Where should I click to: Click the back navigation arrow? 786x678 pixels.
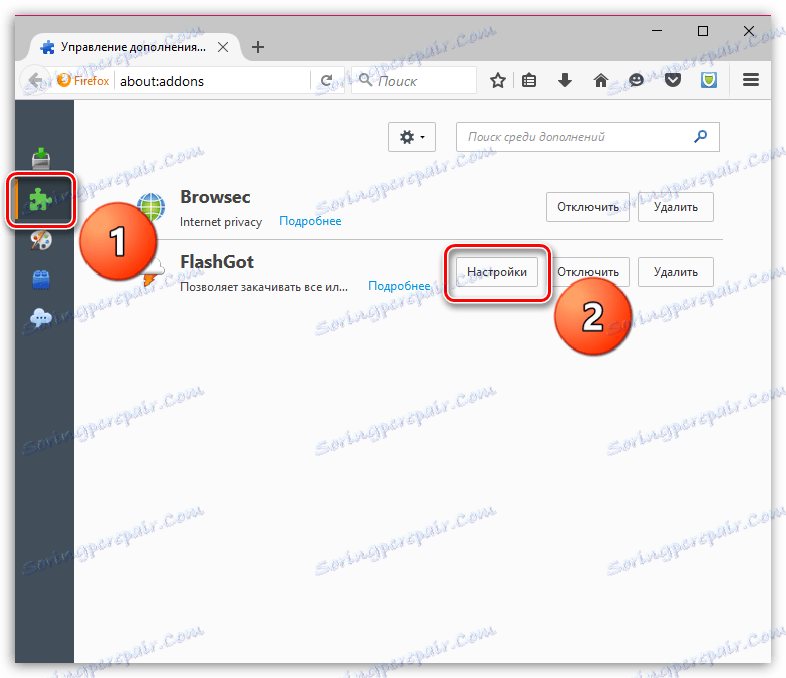[35, 80]
